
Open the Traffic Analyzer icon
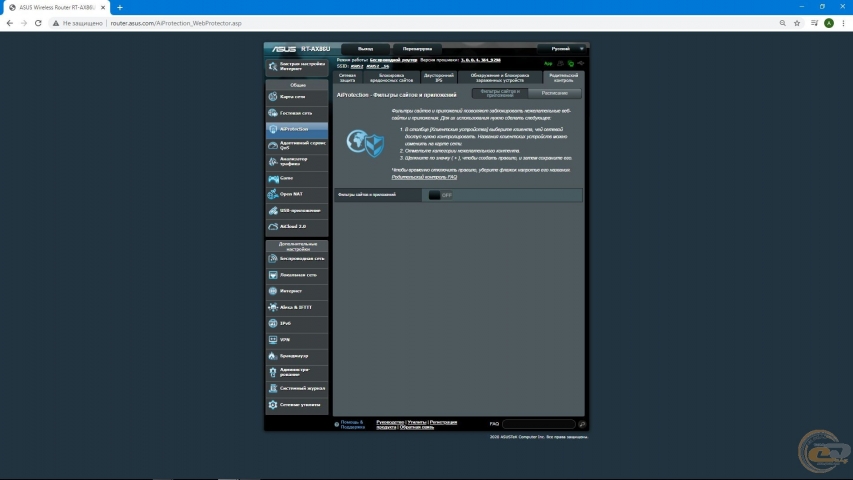tap(273, 162)
